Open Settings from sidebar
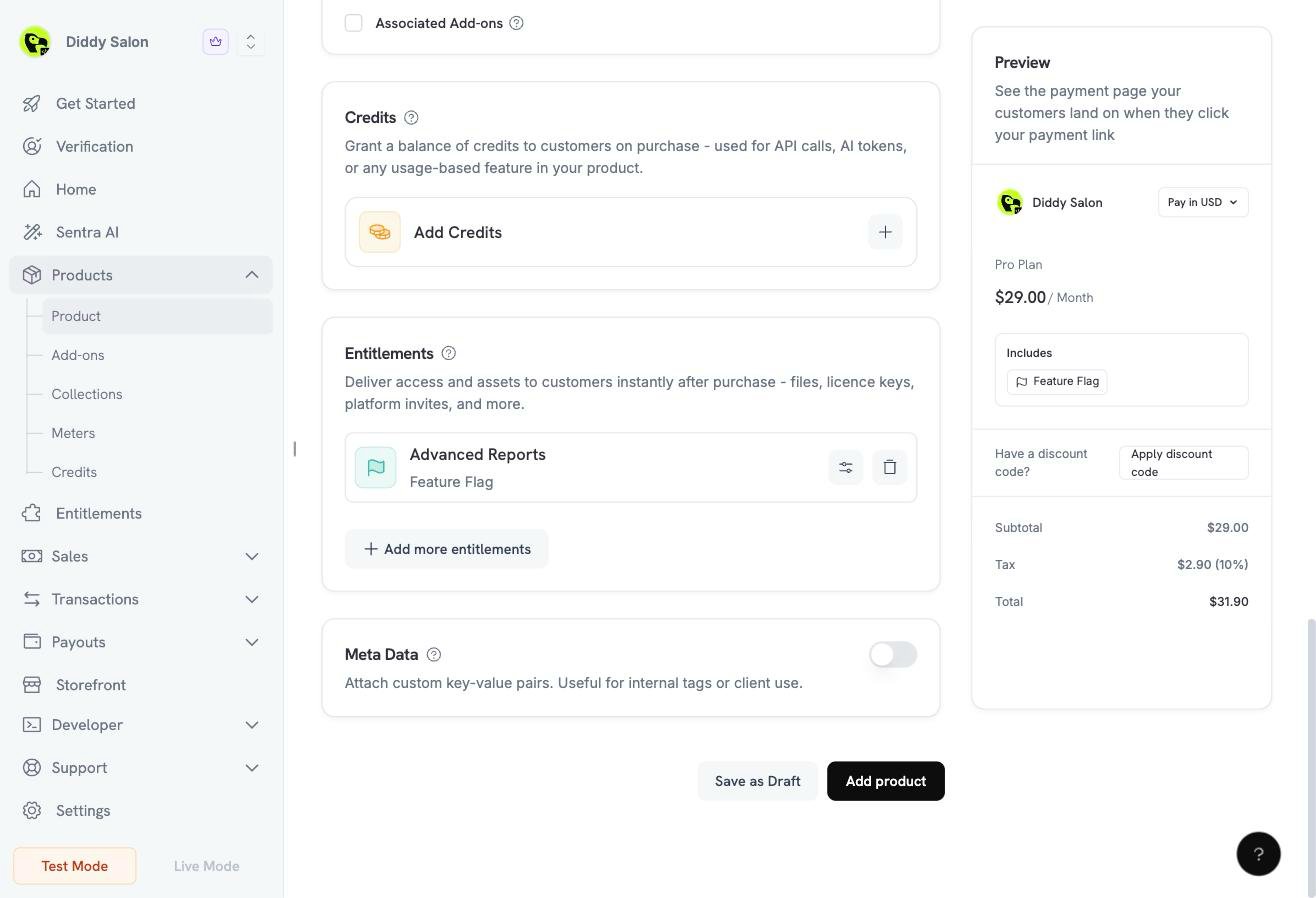Screen dimensions: 1316x898 141,811
